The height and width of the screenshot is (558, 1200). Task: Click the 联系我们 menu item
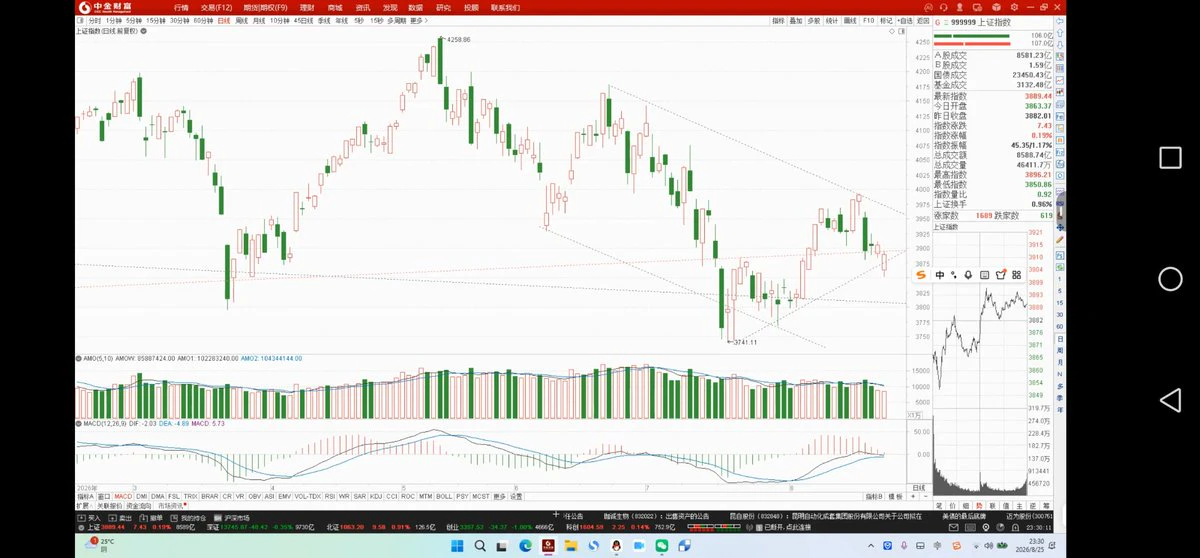click(x=505, y=7)
